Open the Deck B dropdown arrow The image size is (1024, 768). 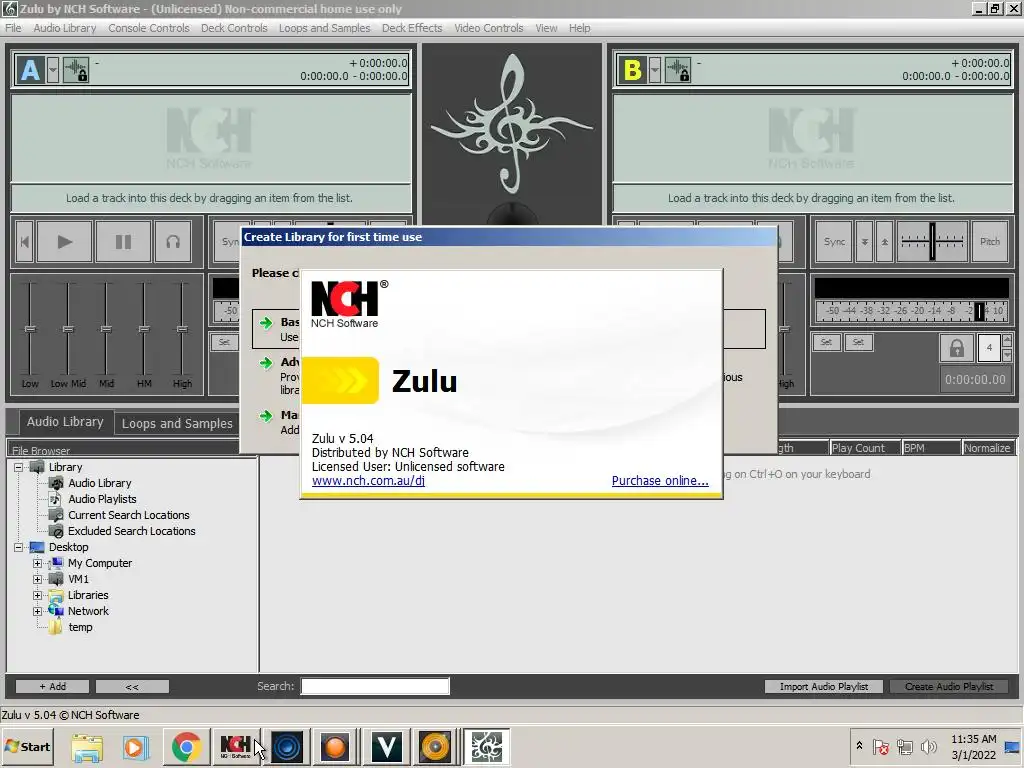click(655, 70)
